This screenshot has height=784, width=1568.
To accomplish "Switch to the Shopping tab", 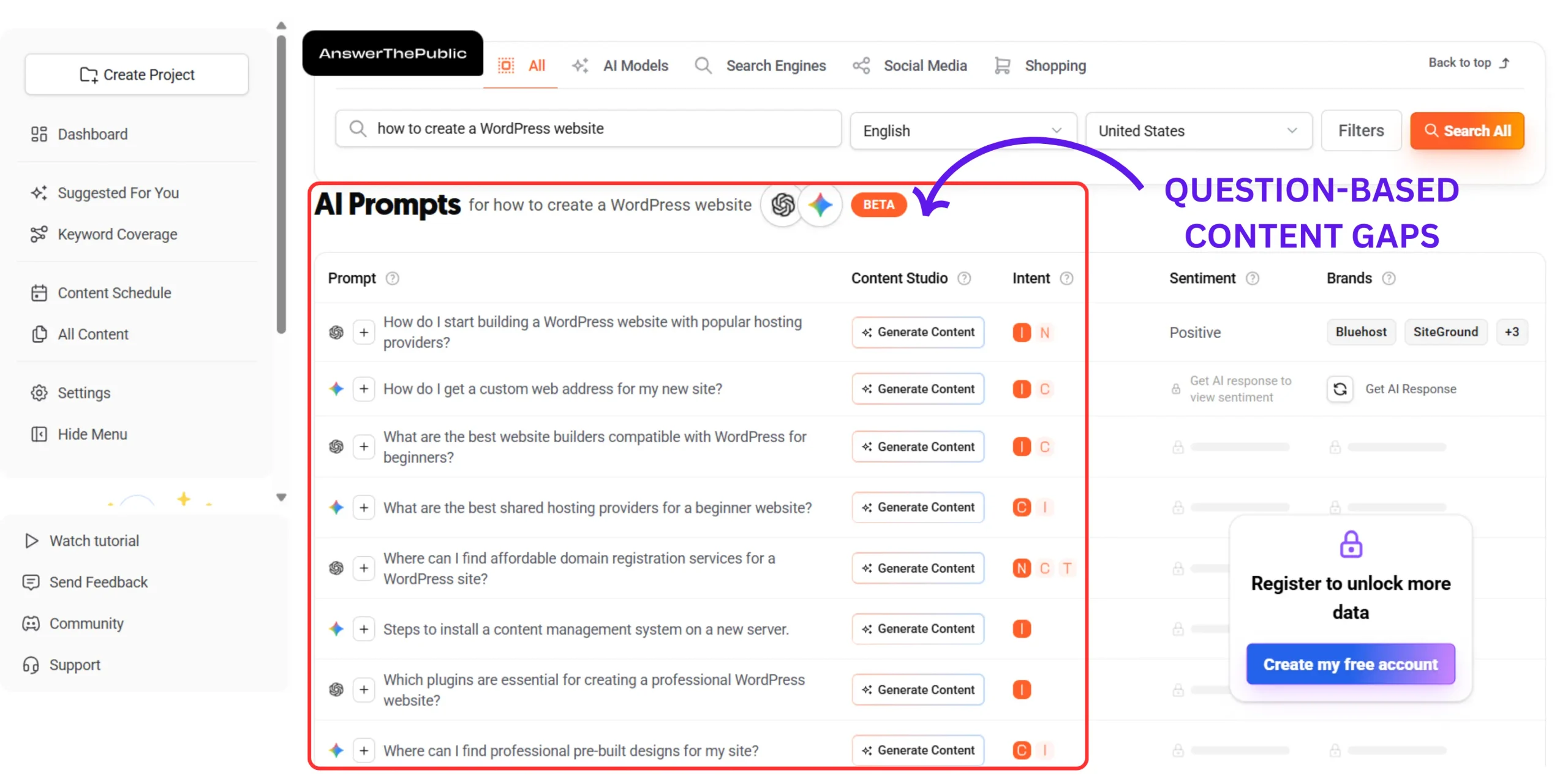I will coord(1040,66).
